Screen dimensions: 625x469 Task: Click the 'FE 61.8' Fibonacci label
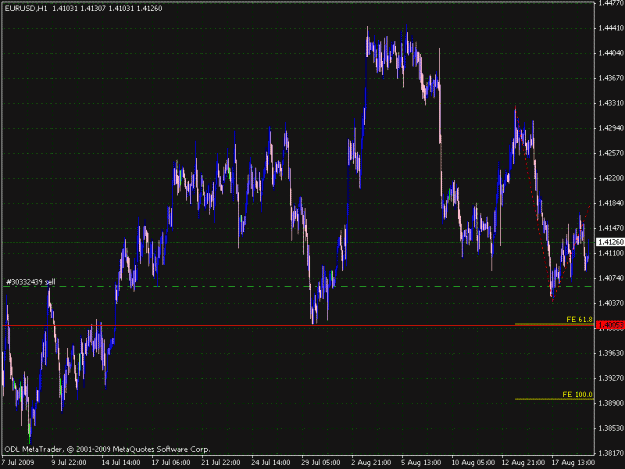point(579,320)
